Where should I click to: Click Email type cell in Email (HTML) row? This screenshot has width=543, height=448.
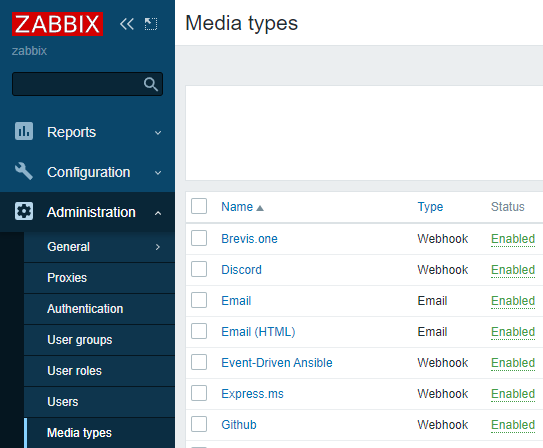(x=432, y=332)
